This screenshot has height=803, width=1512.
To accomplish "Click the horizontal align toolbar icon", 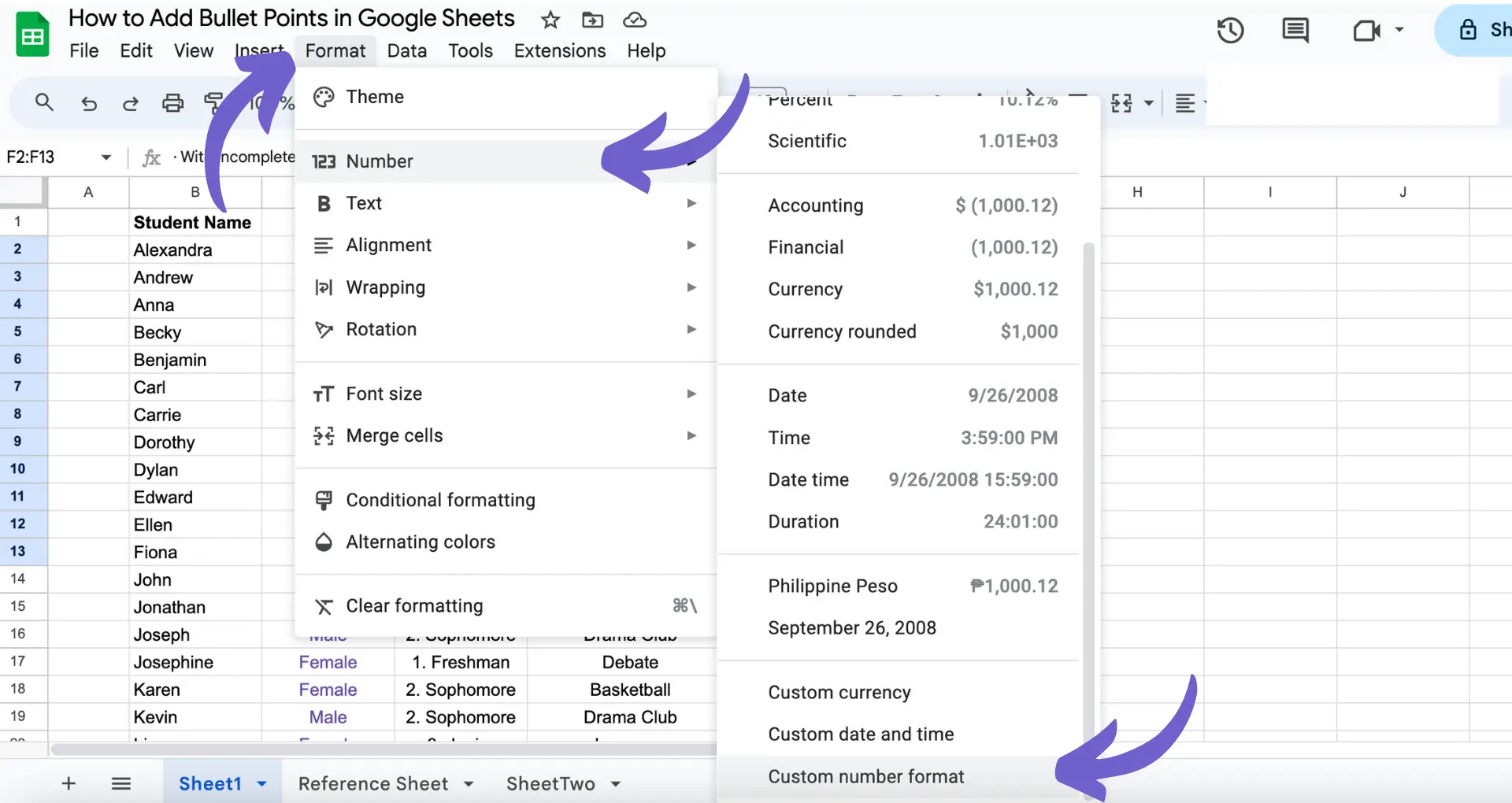I will [1185, 103].
